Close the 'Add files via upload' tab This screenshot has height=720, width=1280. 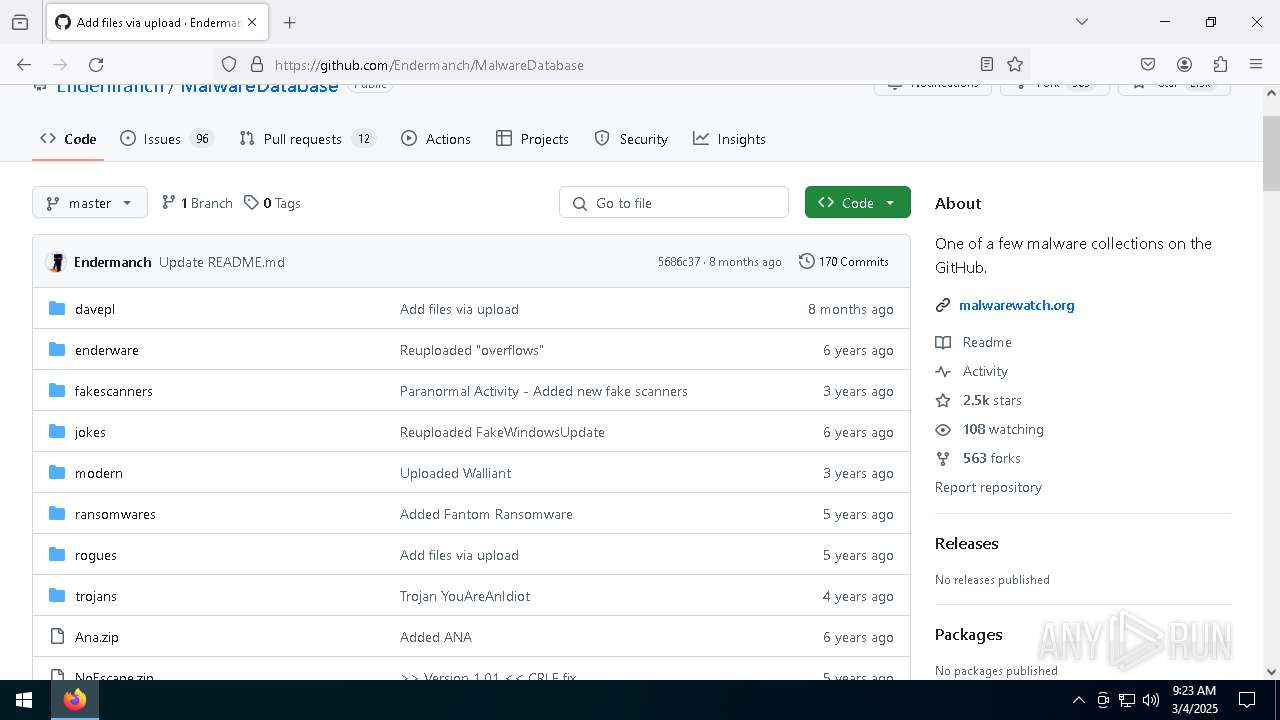[x=252, y=22]
